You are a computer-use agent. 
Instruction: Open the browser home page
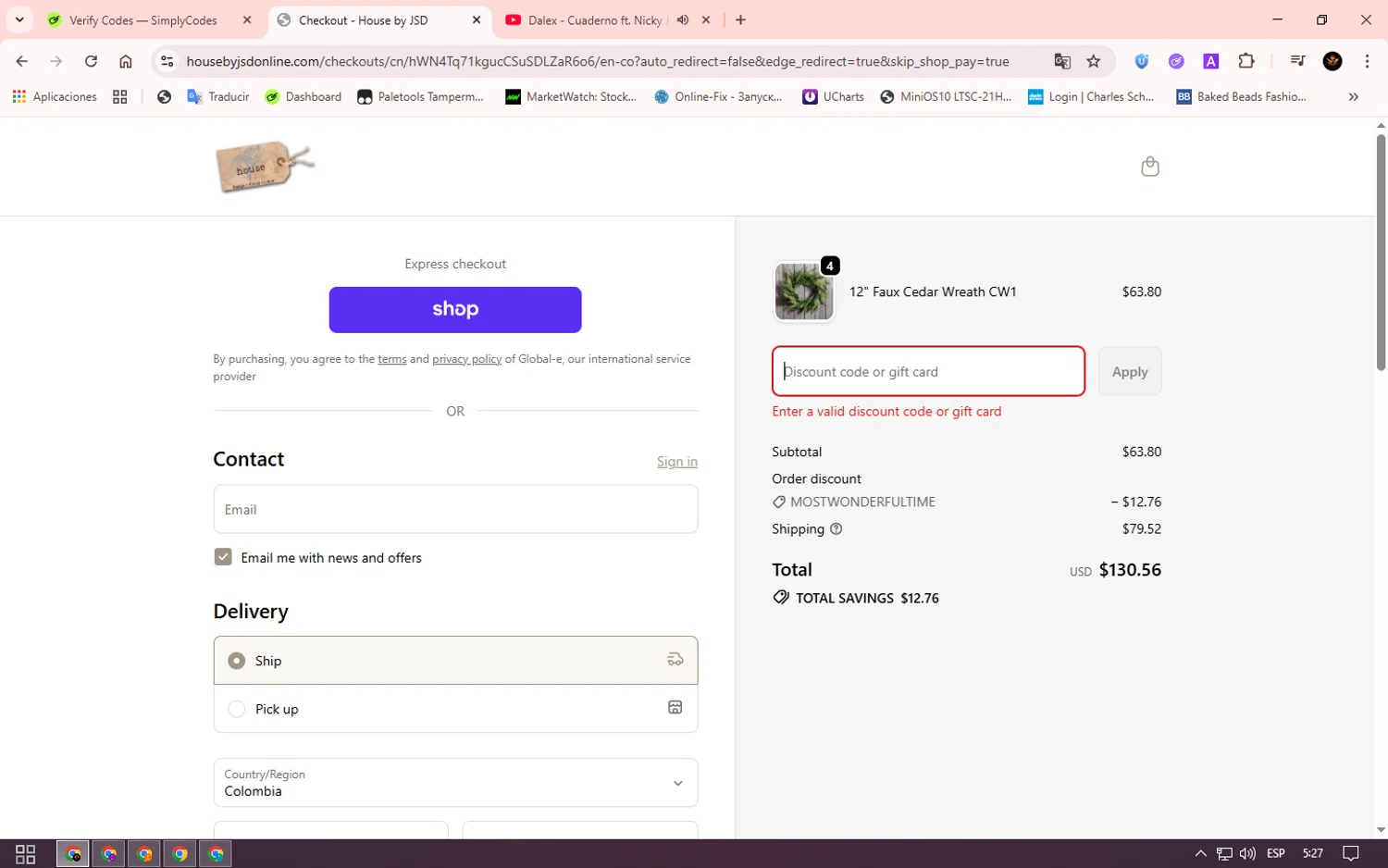point(126,61)
